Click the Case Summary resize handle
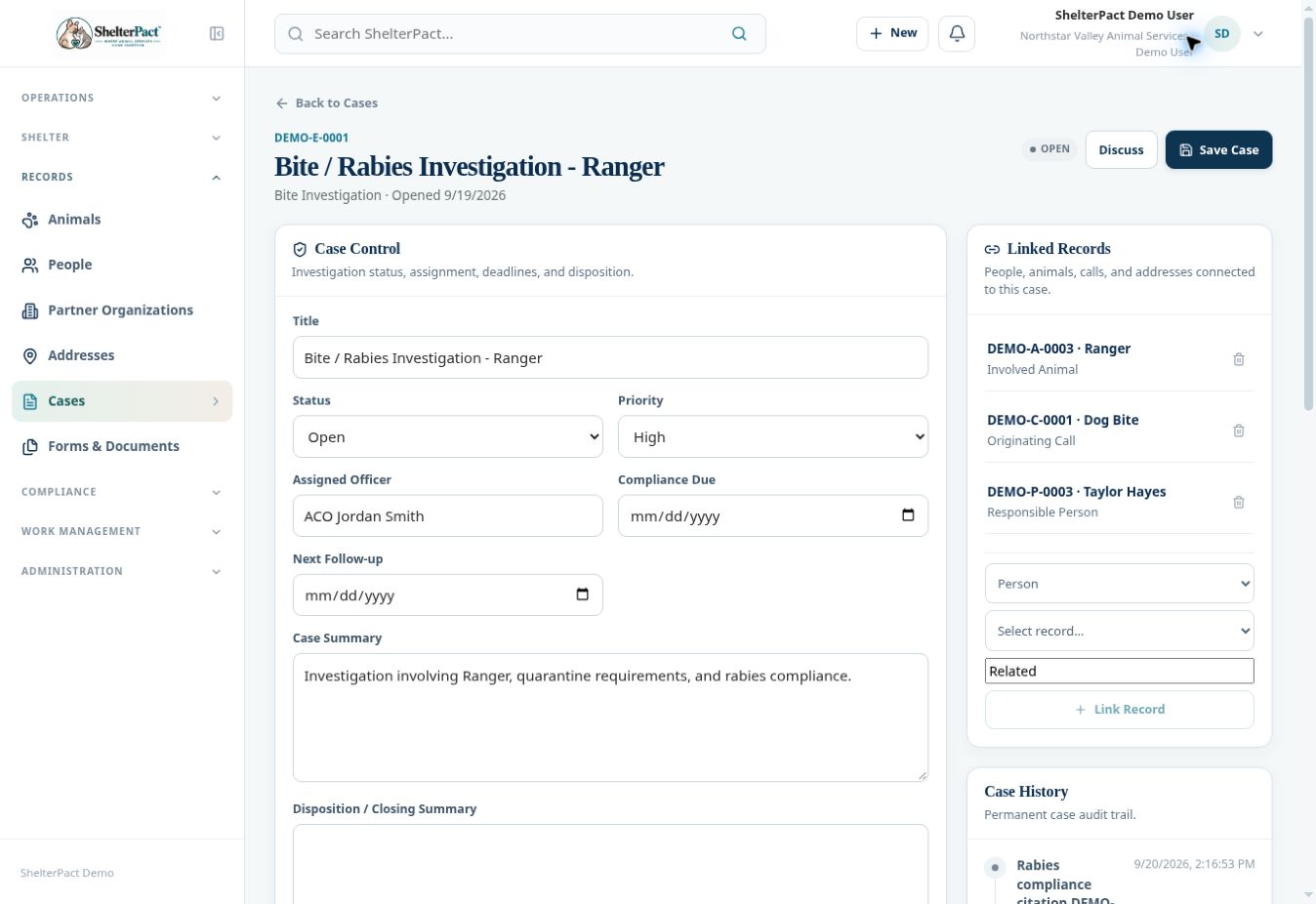This screenshot has height=904, width=1316. click(922, 775)
